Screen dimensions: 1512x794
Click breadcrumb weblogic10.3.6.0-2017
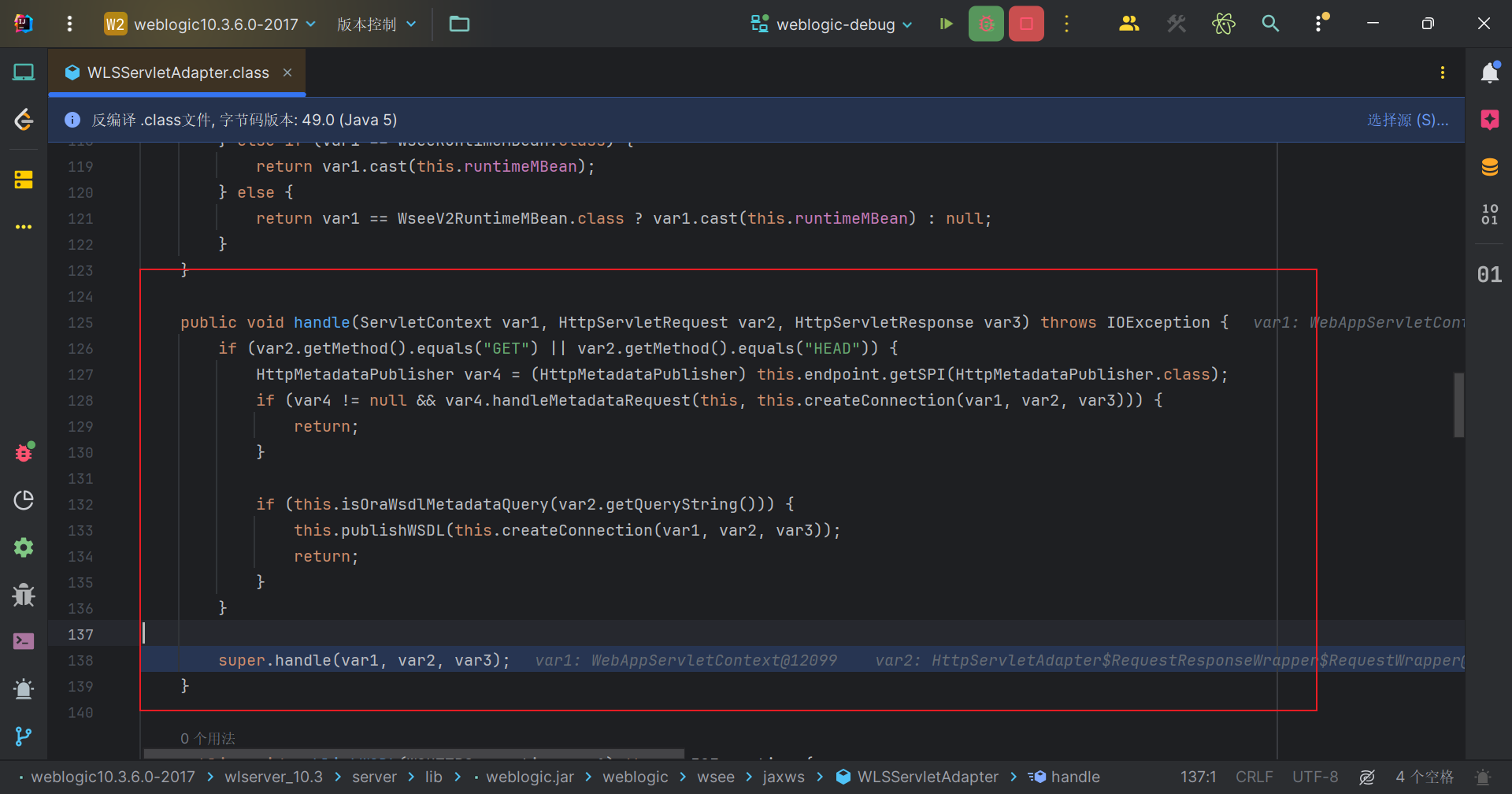coord(113,777)
